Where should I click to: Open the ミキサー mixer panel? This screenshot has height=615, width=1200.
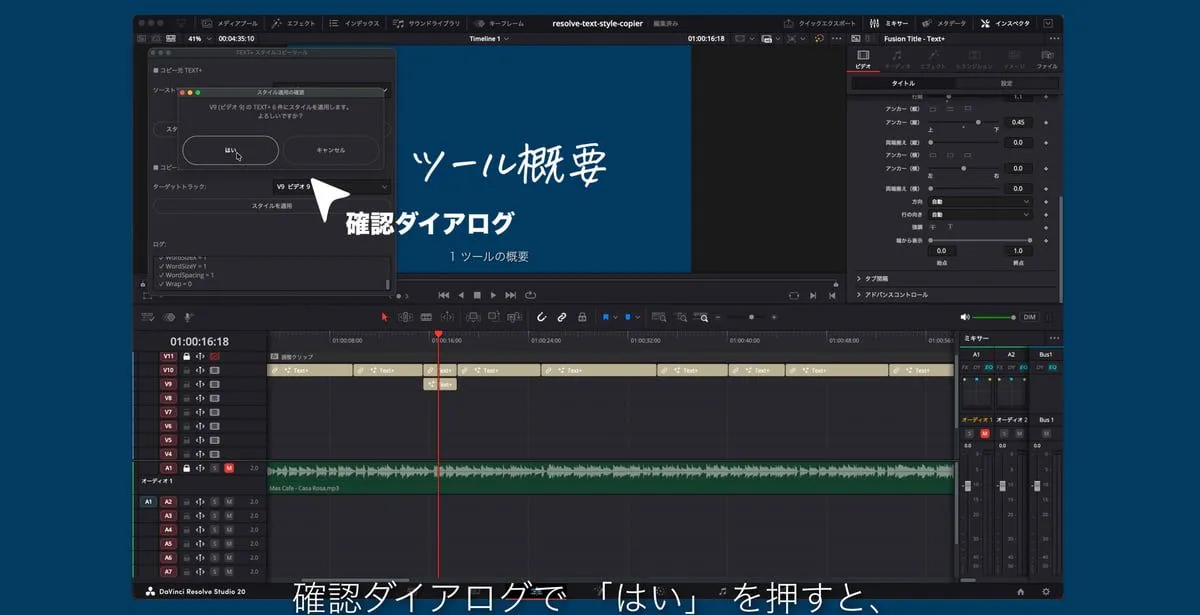pos(889,23)
